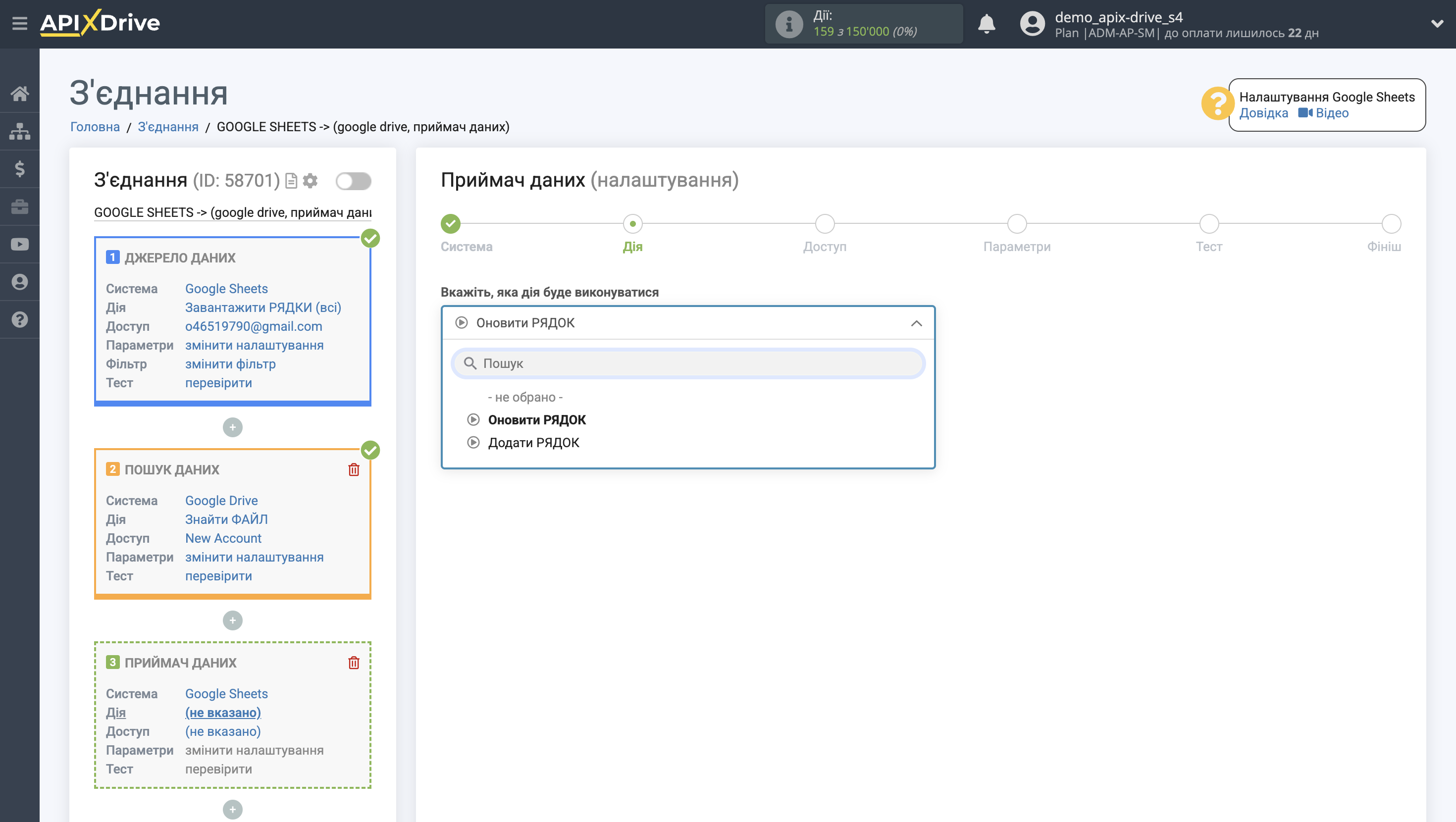The width and height of the screenshot is (1456, 822).
Task: Click the actions info icon
Action: [789, 24]
